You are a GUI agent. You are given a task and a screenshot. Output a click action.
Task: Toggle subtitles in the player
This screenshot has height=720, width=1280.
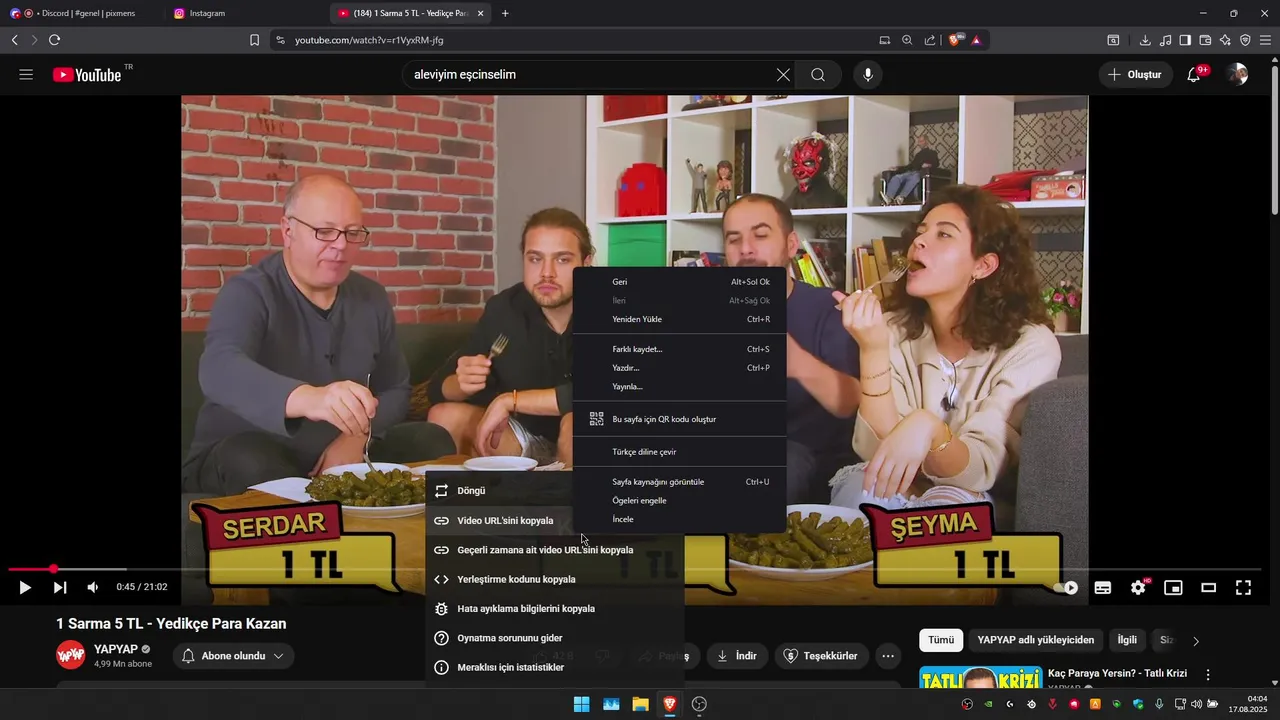pyautogui.click(x=1103, y=588)
